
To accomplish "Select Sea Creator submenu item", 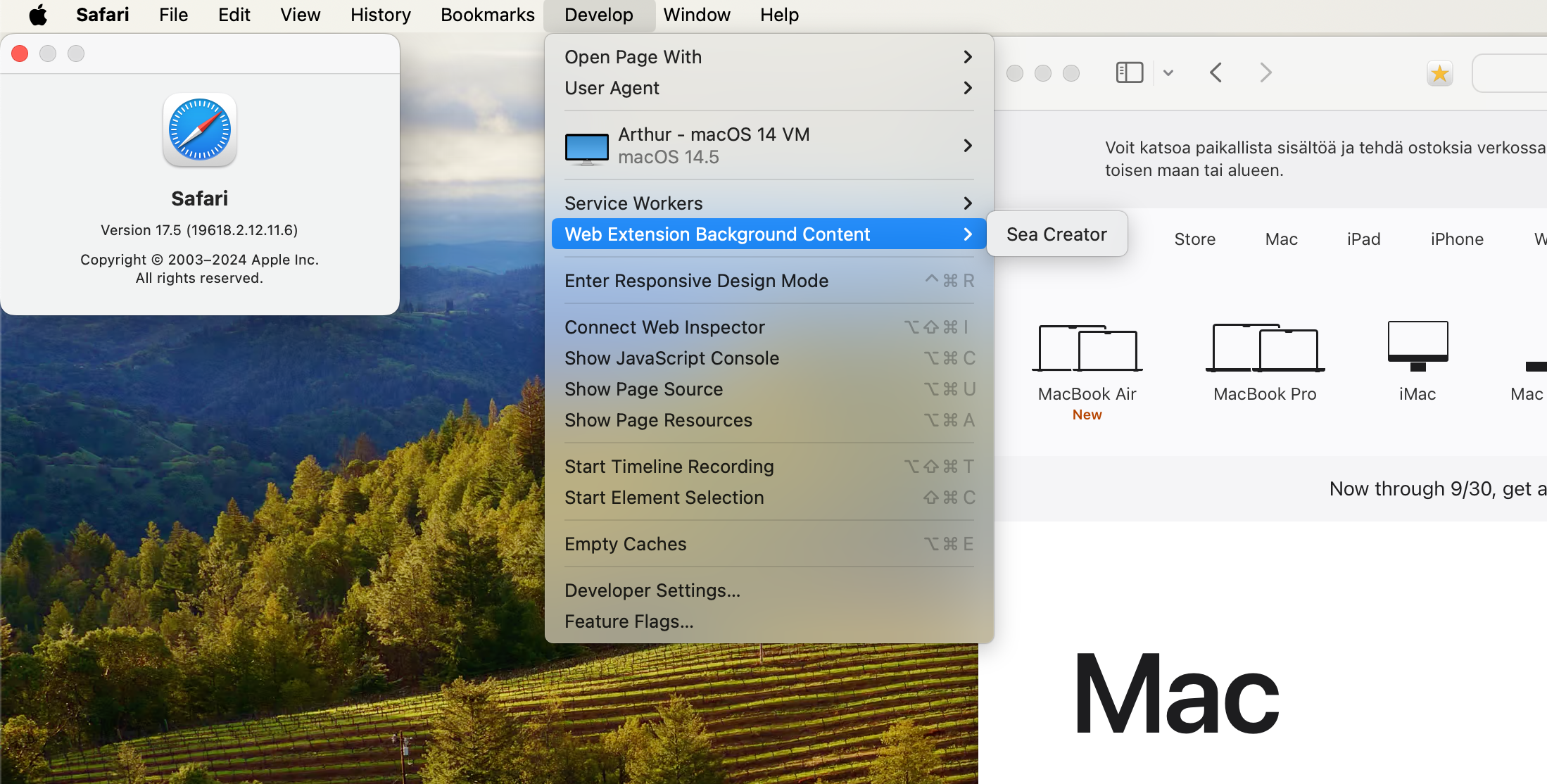I will point(1056,234).
